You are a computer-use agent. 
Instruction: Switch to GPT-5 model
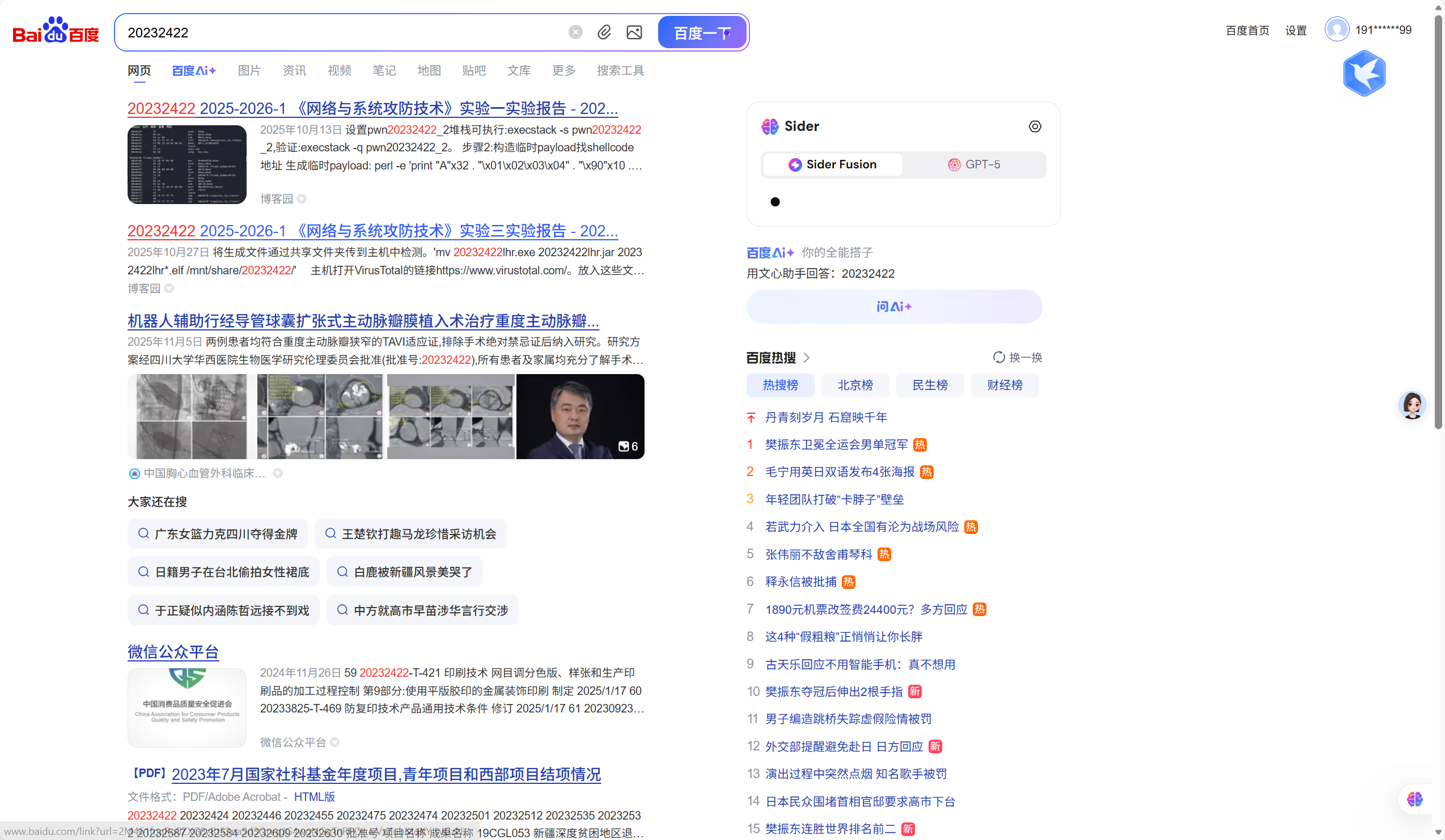click(974, 164)
